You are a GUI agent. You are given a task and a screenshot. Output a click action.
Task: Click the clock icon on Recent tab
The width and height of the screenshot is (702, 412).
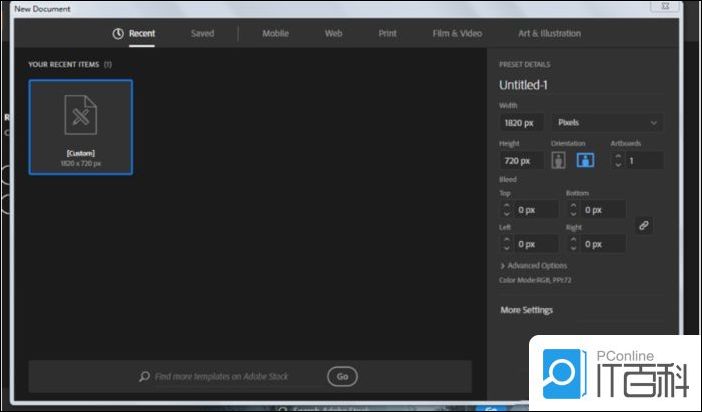coord(118,34)
